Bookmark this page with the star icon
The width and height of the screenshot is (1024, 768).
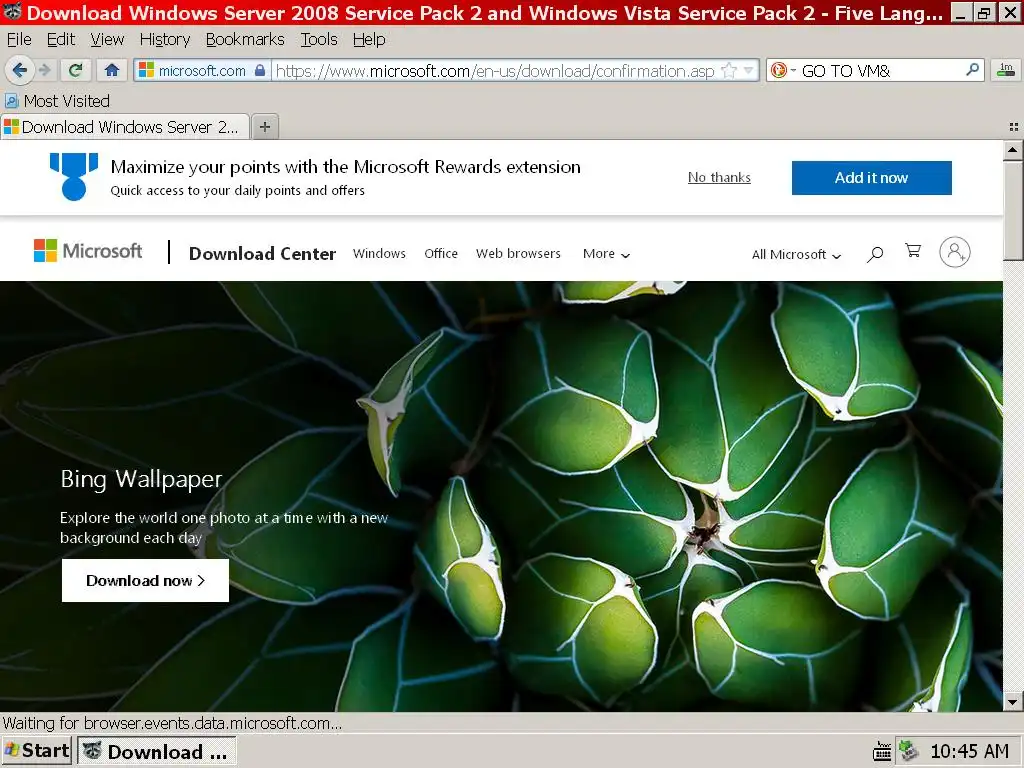[729, 71]
